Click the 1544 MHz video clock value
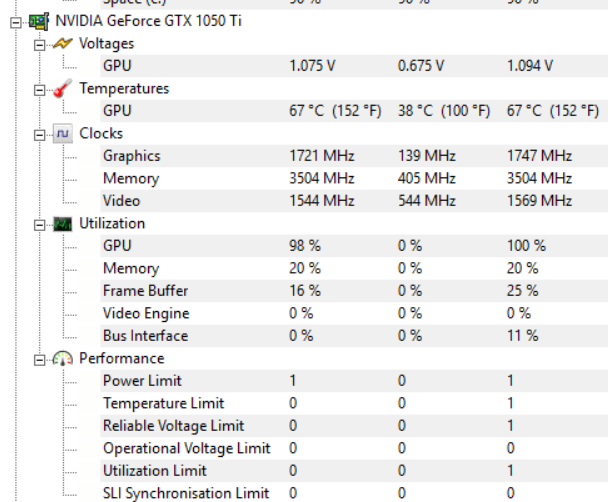The width and height of the screenshot is (608, 502). click(x=322, y=201)
